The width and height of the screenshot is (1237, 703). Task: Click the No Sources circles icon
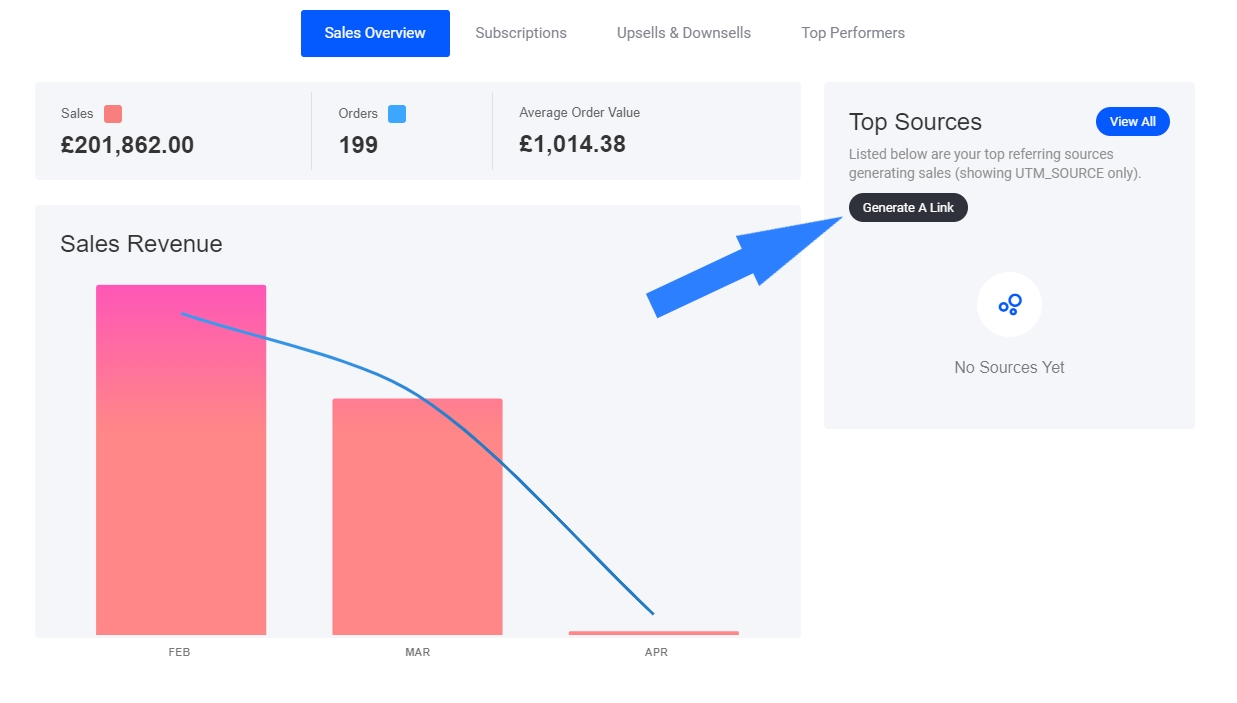click(x=1009, y=304)
